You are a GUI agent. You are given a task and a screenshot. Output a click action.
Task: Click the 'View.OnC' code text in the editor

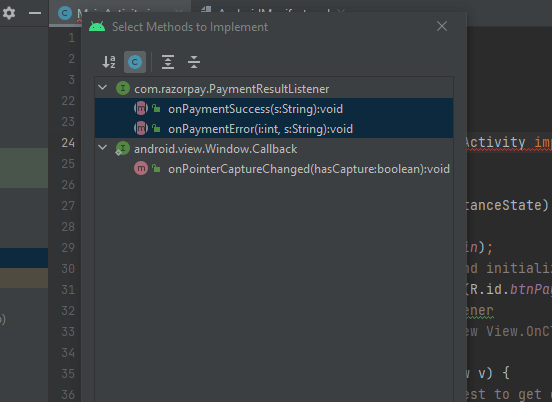click(x=519, y=331)
